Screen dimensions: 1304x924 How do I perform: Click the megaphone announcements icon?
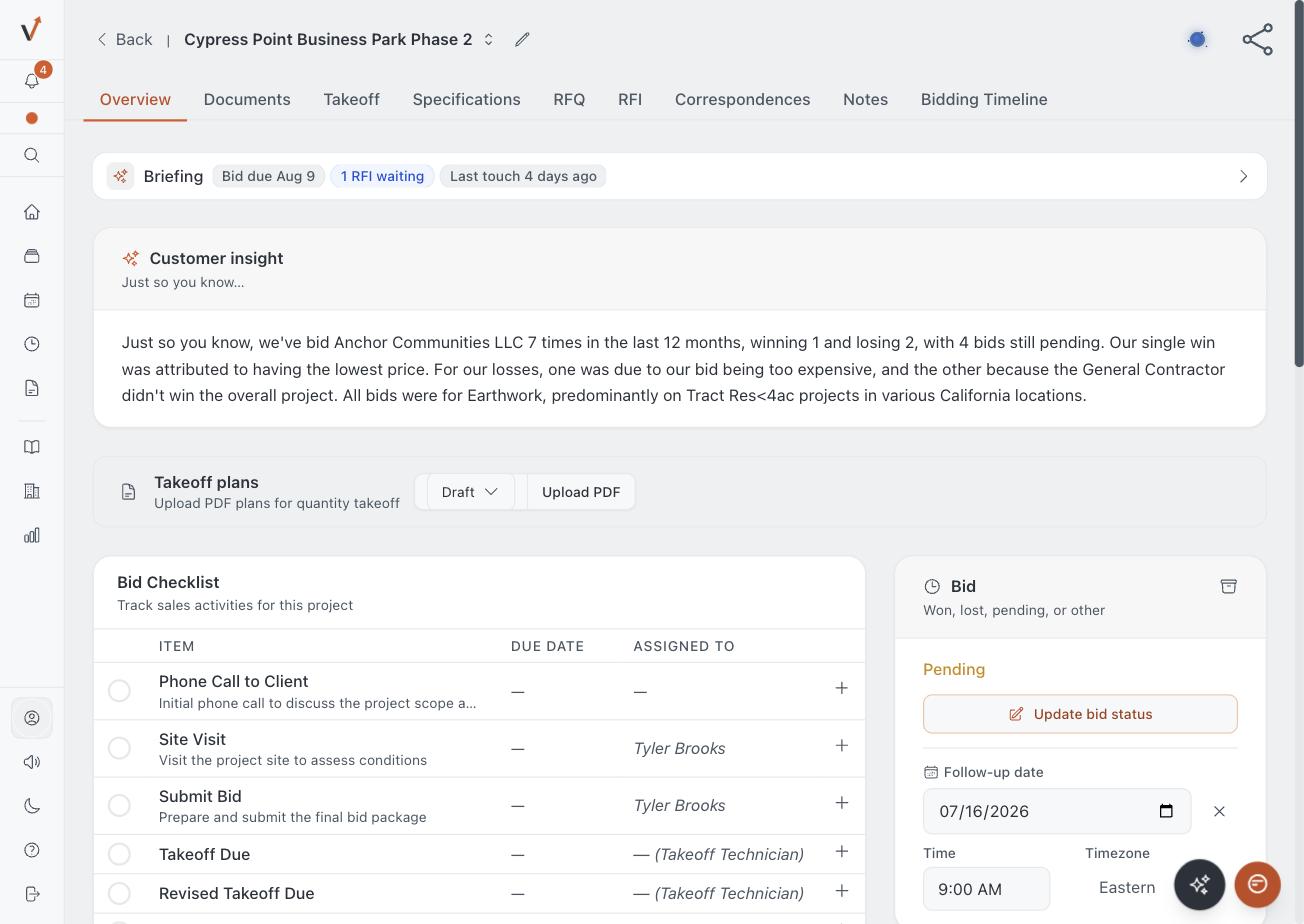(32, 762)
